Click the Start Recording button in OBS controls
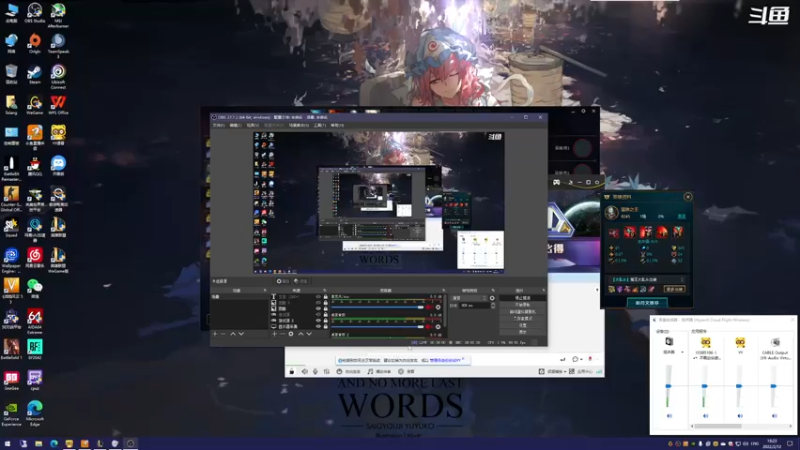The width and height of the screenshot is (800, 450). [x=522, y=305]
